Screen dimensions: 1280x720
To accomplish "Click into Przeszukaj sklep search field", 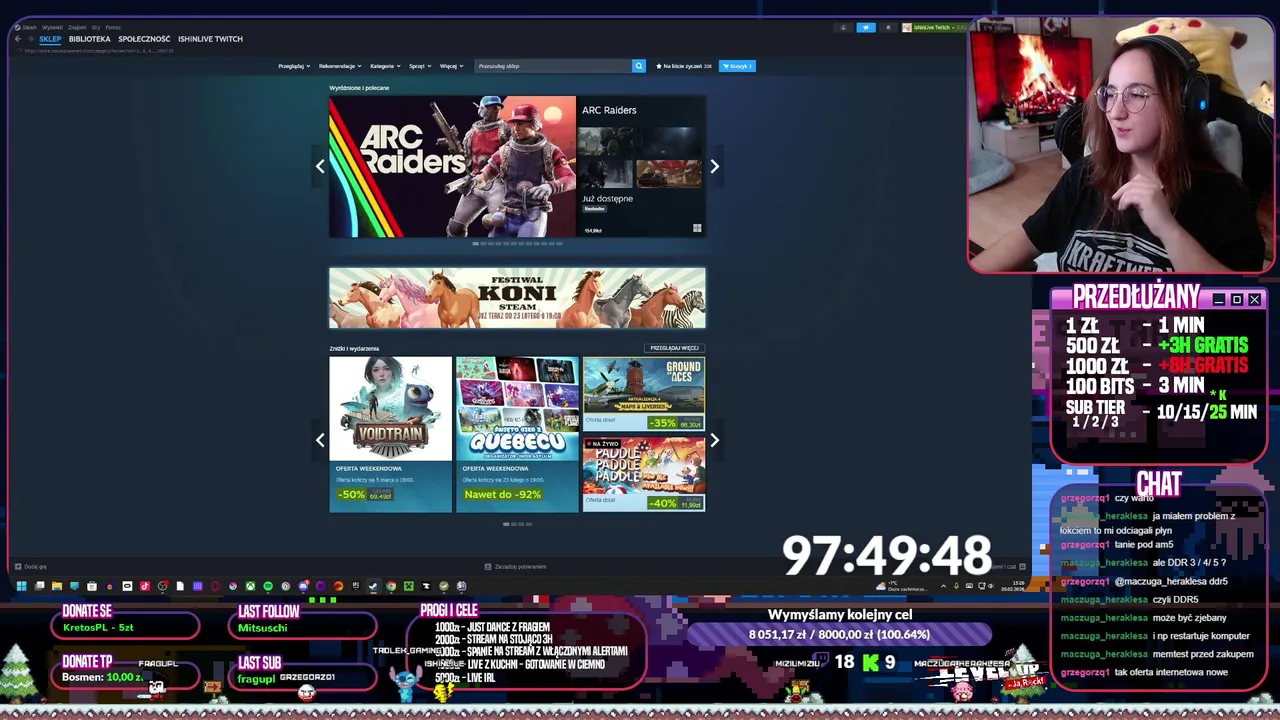I will pyautogui.click(x=553, y=66).
